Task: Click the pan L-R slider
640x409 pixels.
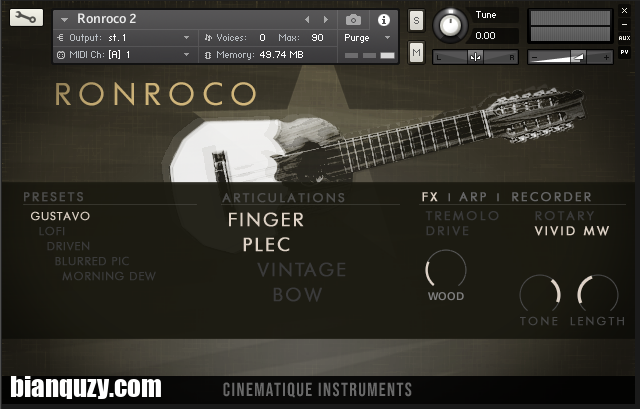Action: point(476,57)
